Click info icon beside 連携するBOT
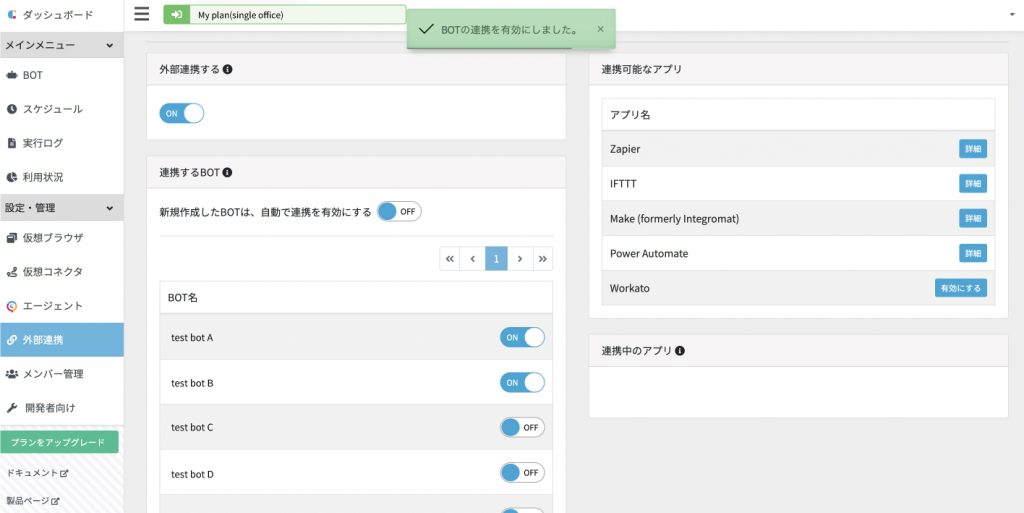Screen dimensions: 1024x513 click(227, 173)
